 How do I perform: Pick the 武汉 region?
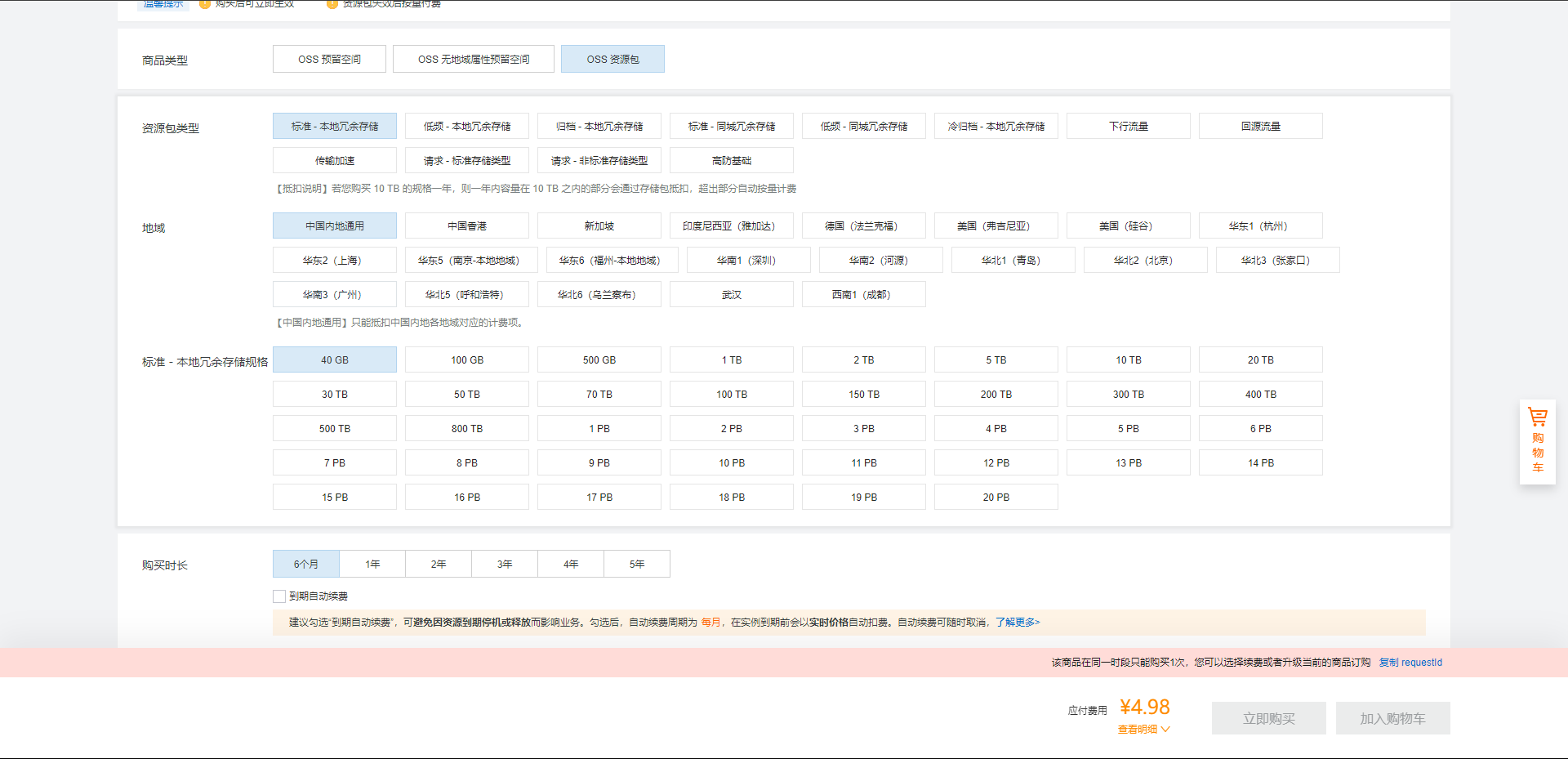(732, 294)
